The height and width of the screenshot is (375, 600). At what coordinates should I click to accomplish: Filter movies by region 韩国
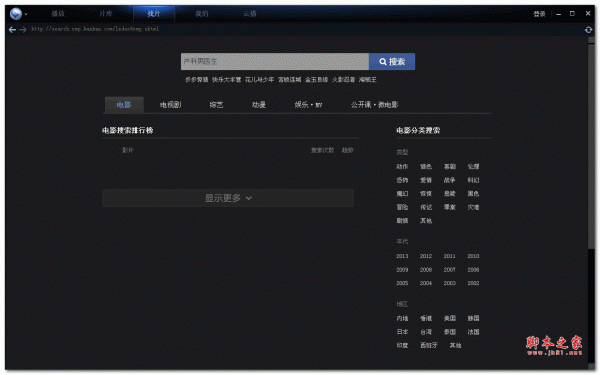pos(473,318)
